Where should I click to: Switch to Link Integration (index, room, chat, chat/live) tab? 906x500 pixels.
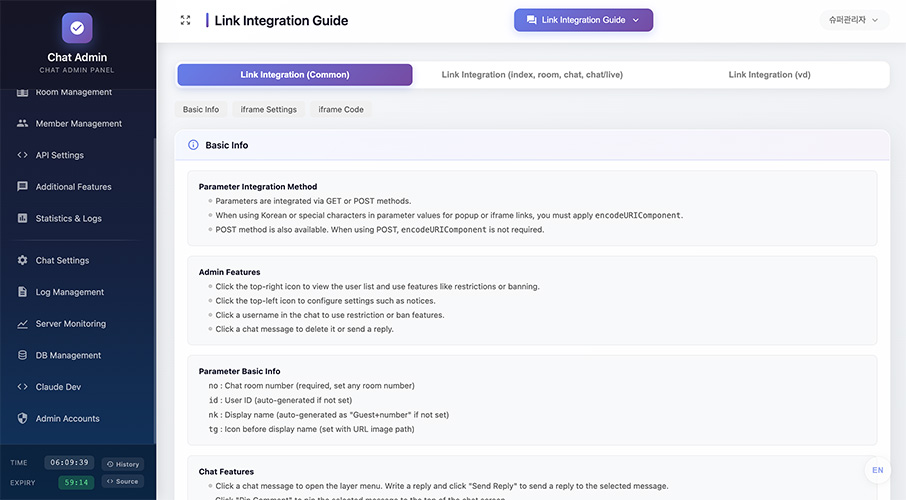pyautogui.click(x=532, y=75)
